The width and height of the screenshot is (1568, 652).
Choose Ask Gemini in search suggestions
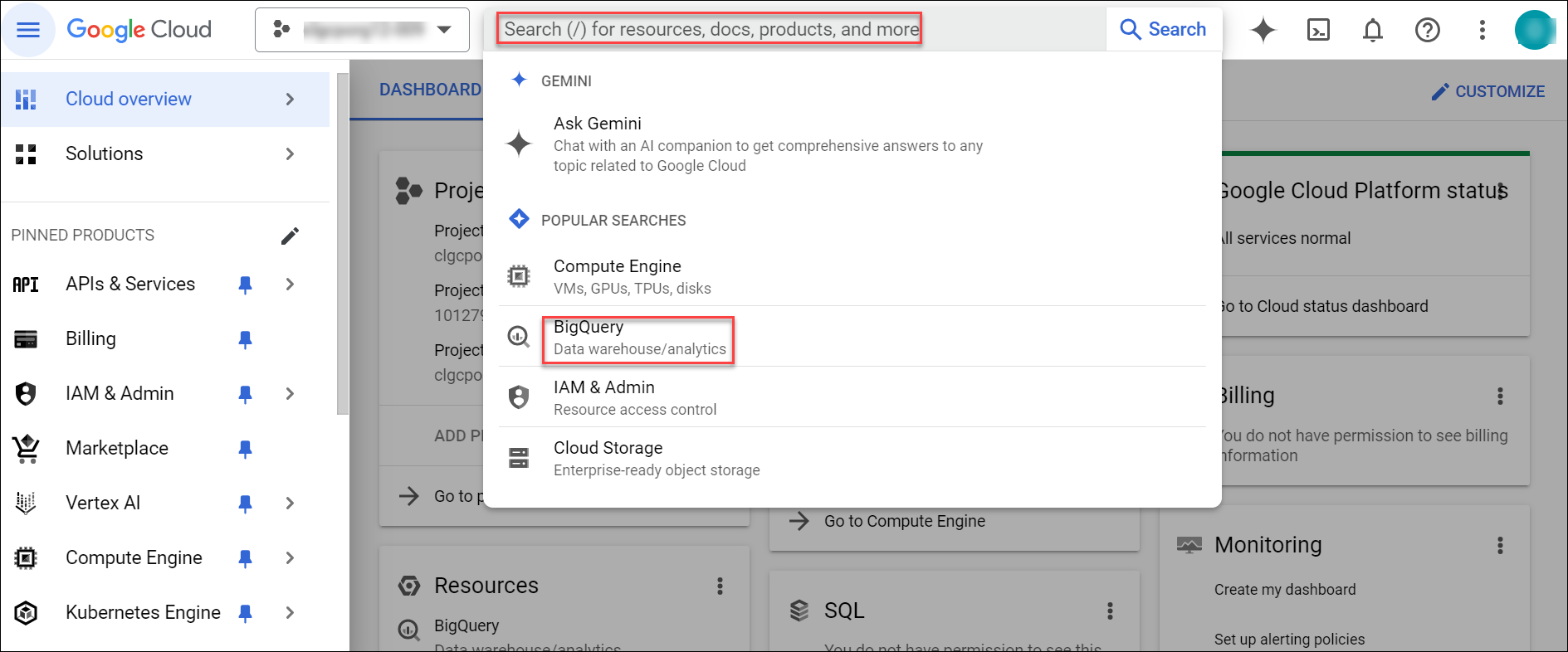click(x=852, y=144)
